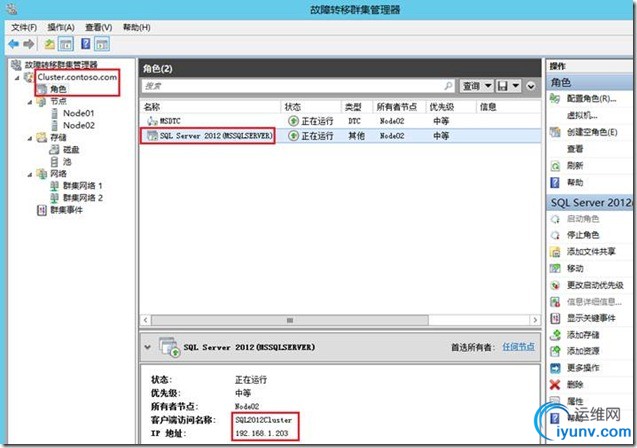The image size is (637, 448).
Task: Click the magnifier icon in search box
Action: [x=448, y=86]
